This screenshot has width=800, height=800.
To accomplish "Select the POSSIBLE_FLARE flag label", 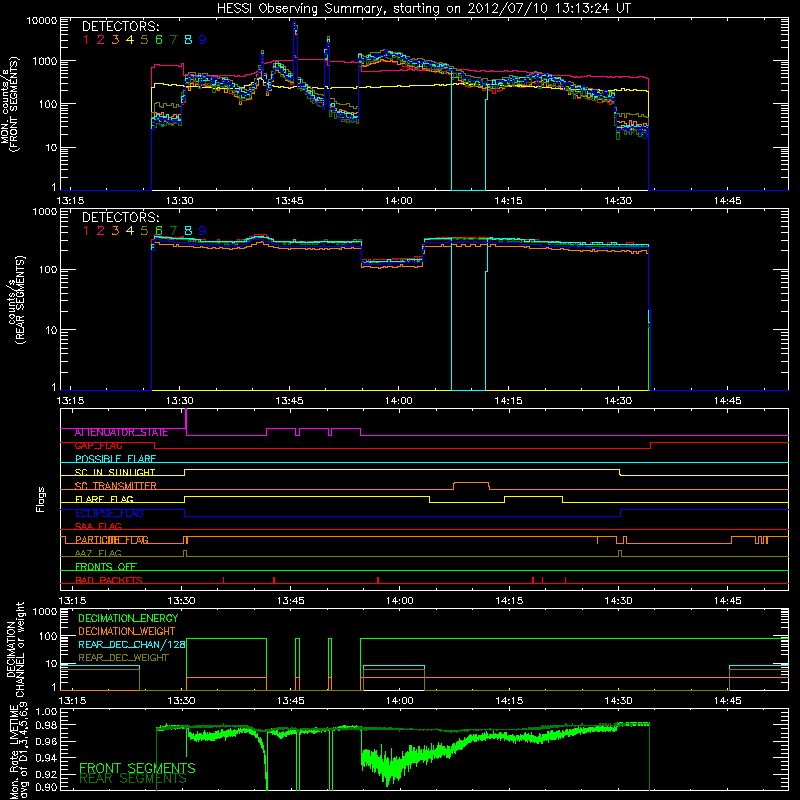I will click(x=115, y=459).
